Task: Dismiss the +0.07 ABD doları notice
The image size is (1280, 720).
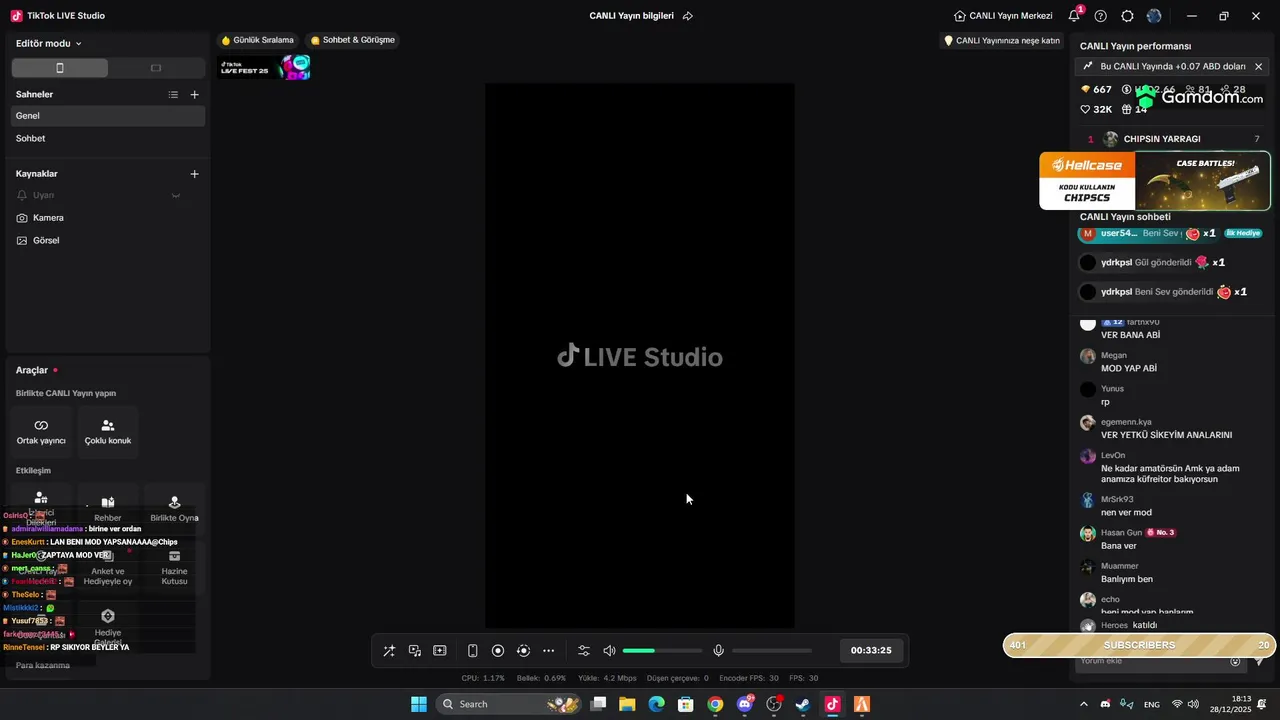Action: (x=1258, y=66)
